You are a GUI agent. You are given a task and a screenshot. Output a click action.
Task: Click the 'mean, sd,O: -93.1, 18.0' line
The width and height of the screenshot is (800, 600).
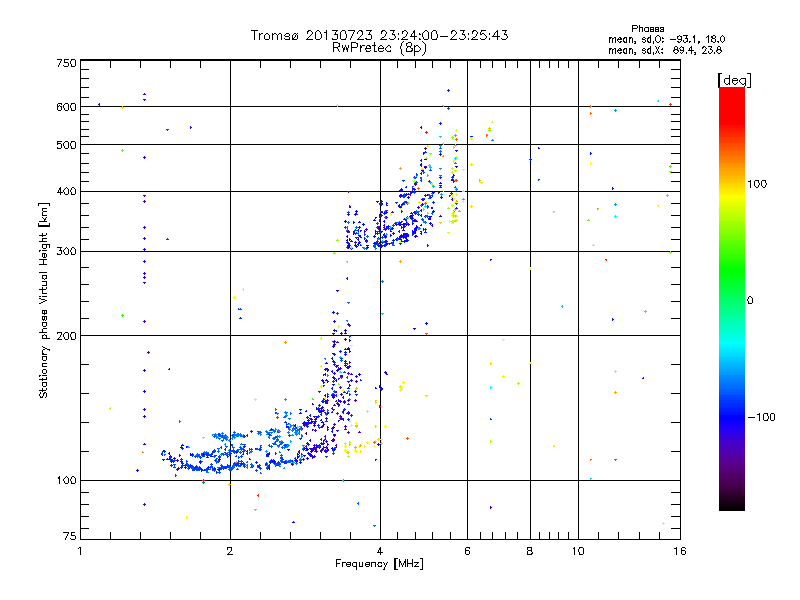click(x=666, y=39)
